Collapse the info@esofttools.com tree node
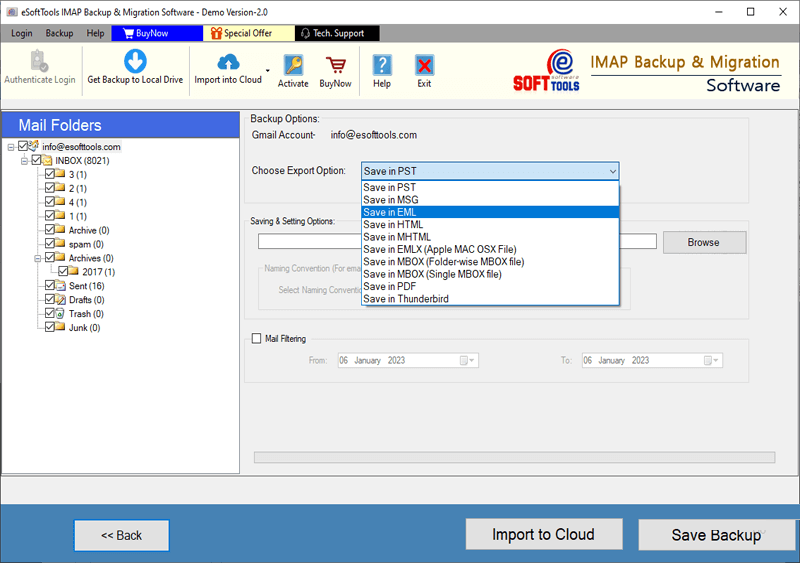This screenshot has height=563, width=800. pos(11,147)
